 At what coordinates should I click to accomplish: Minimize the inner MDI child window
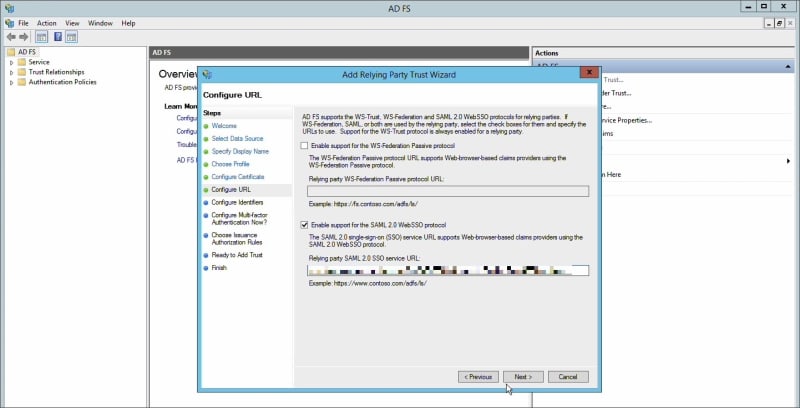[x=769, y=23]
